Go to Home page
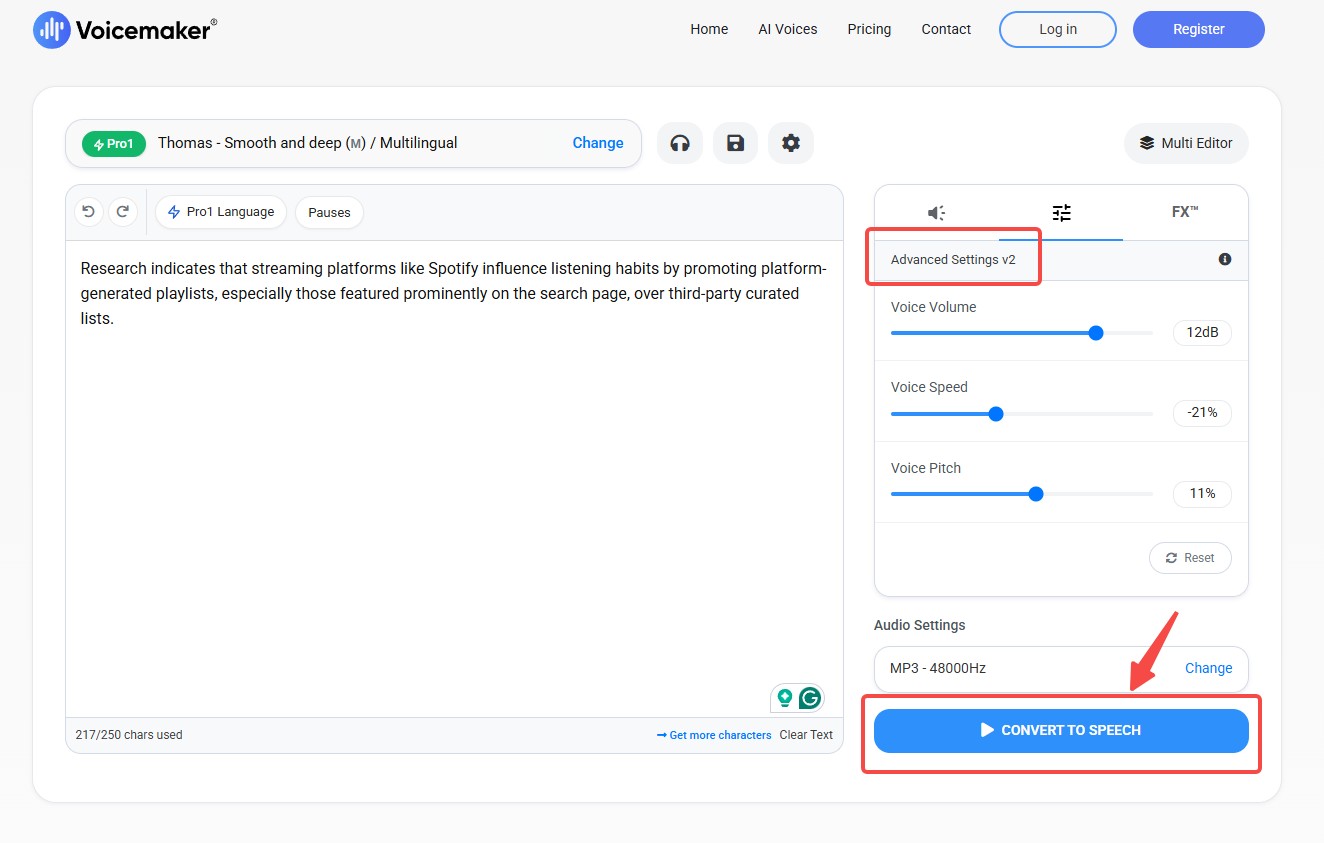This screenshot has width=1324, height=843. [709, 29]
